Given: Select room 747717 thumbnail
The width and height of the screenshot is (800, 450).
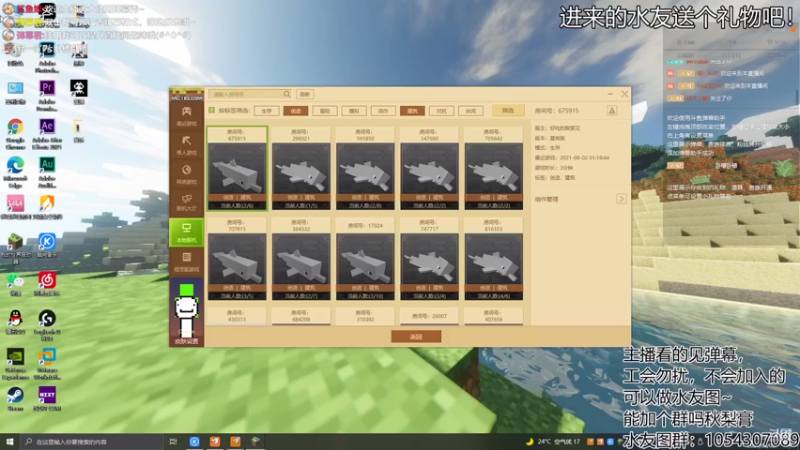Looking at the screenshot, I should 429,259.
